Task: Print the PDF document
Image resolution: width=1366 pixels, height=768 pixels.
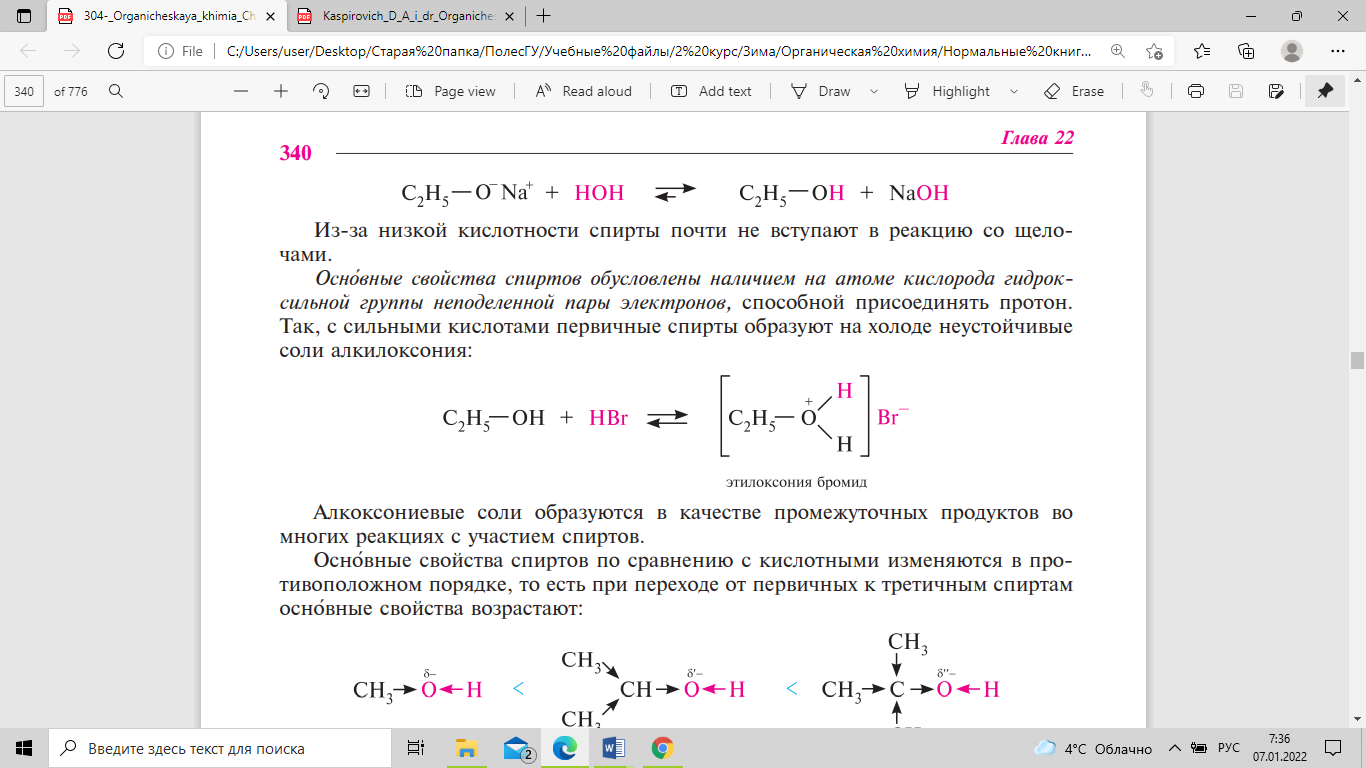Action: click(1195, 91)
